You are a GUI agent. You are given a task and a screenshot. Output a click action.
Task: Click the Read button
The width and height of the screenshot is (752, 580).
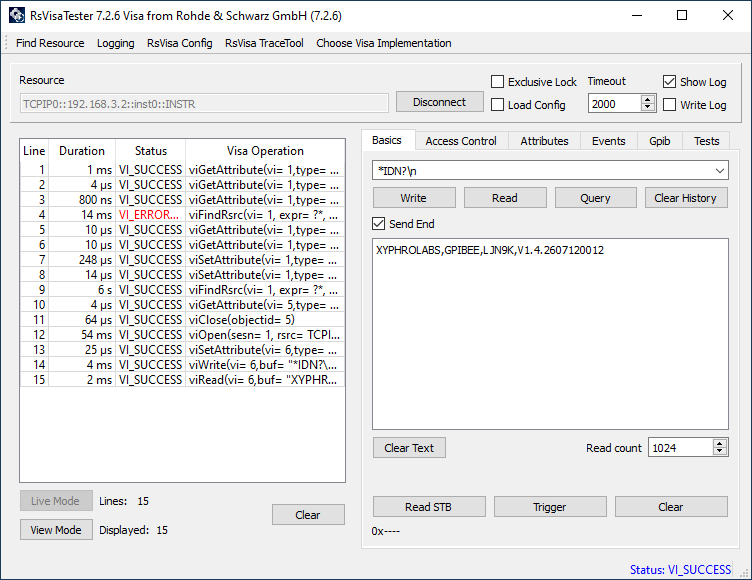505,198
